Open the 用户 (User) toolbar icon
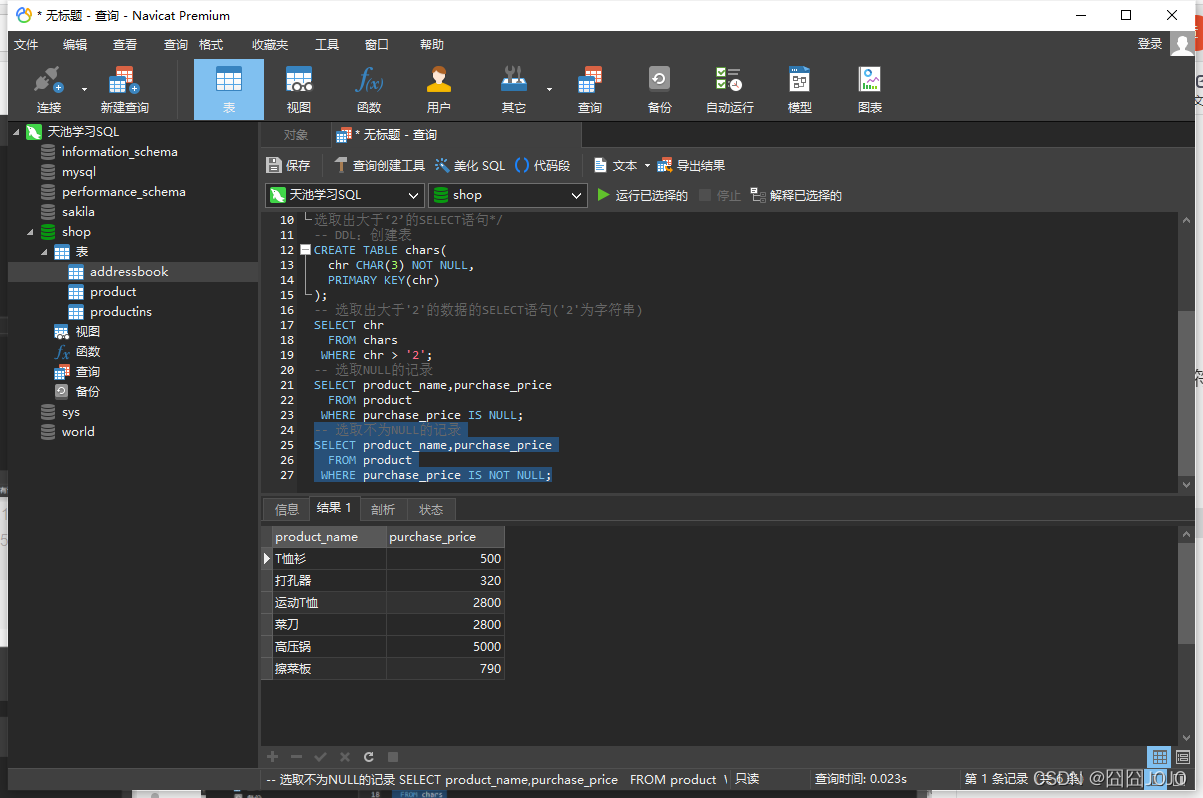Screen dimensions: 1203x798 (x=438, y=90)
